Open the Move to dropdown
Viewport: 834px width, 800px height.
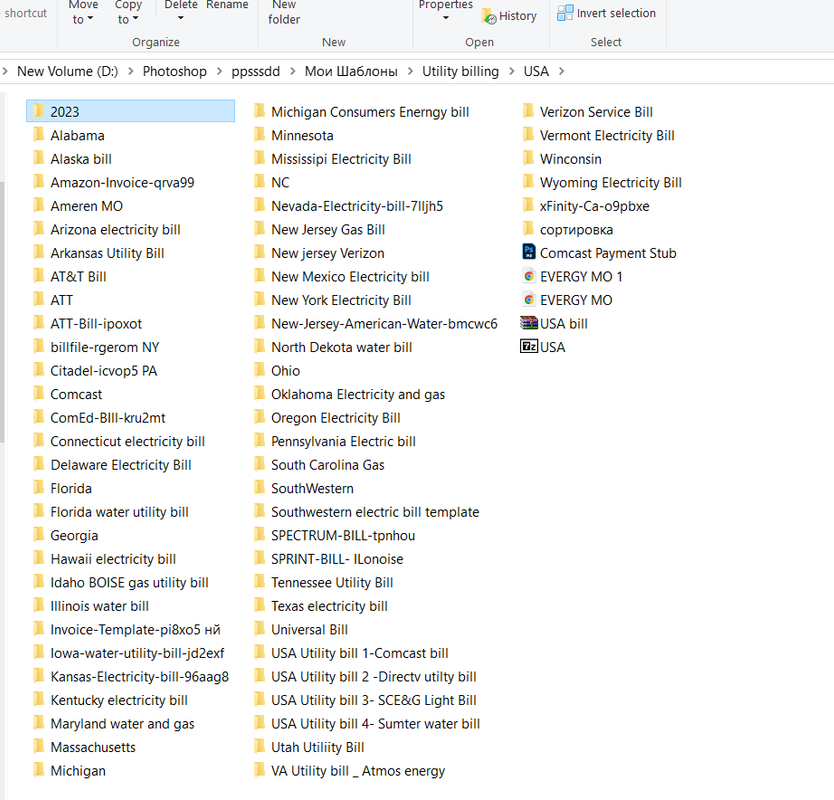[x=83, y=12]
